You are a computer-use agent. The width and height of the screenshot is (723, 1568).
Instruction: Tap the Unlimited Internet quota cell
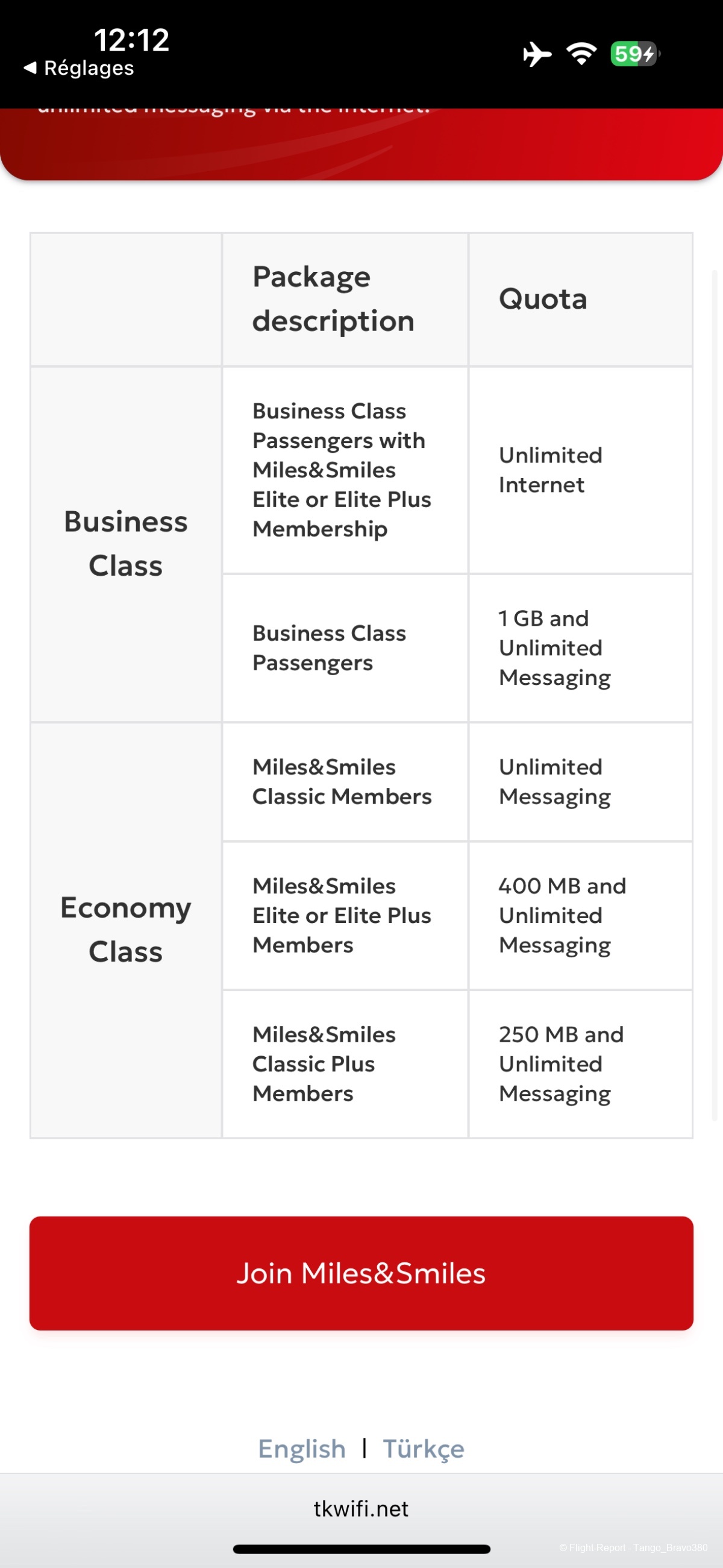pyautogui.click(x=580, y=470)
